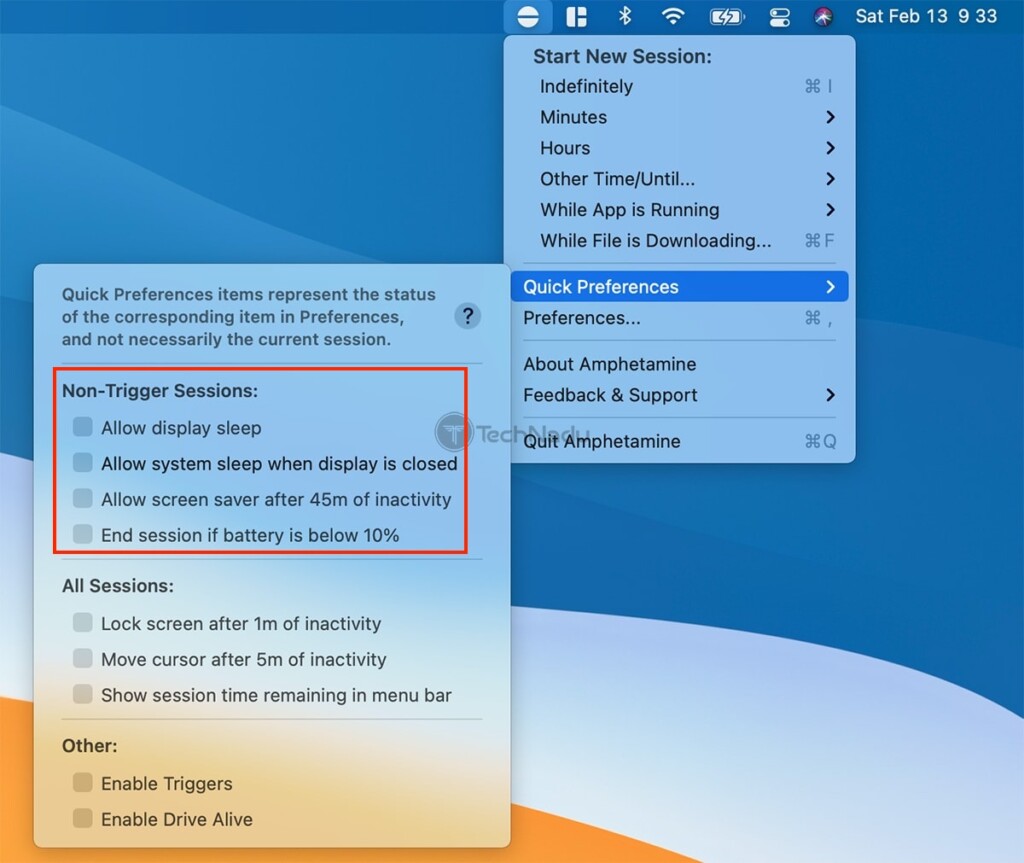Click the Start New Session: header
This screenshot has width=1024, height=863.
(622, 56)
